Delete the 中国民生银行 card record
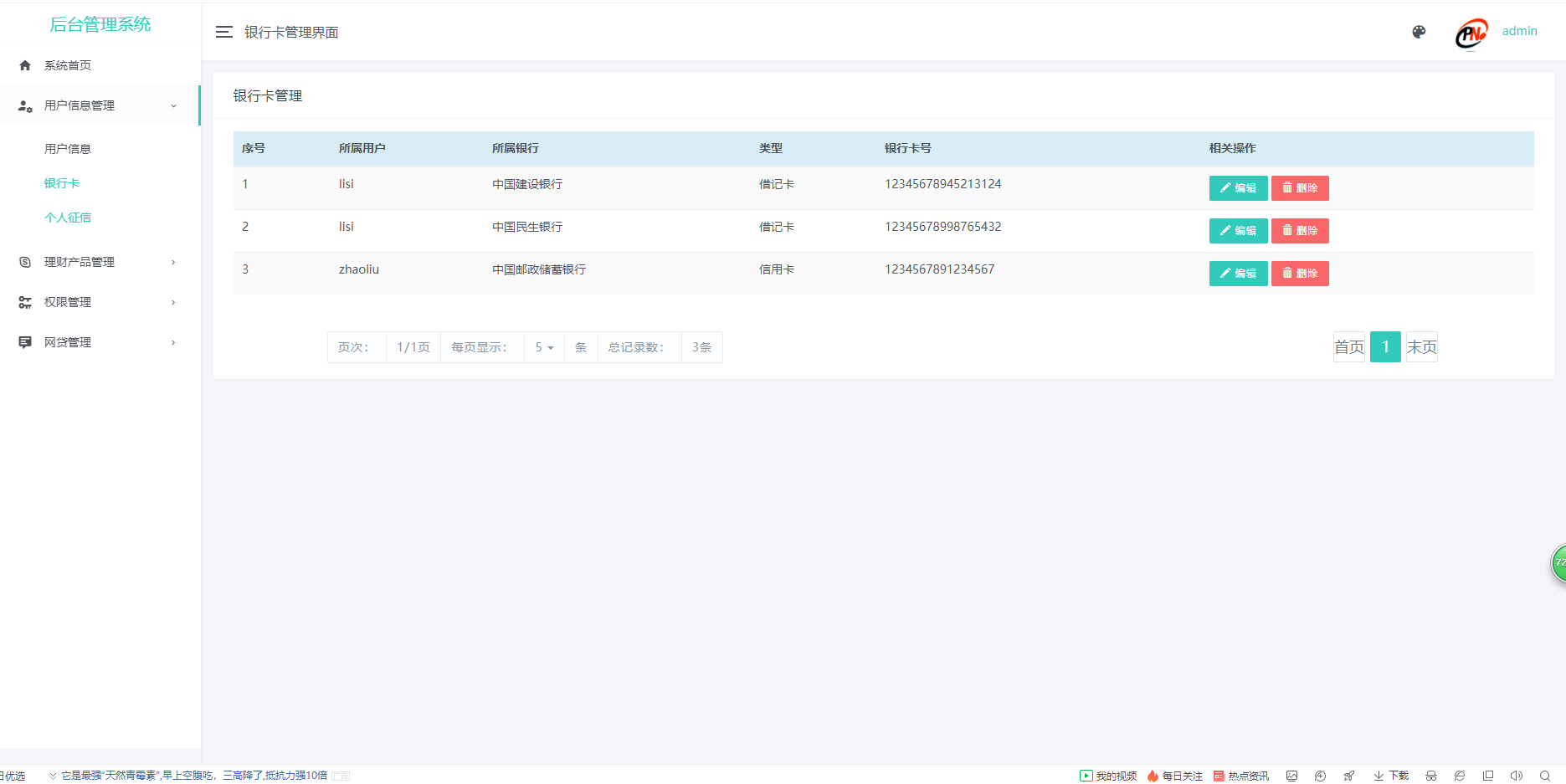1566x784 pixels. [x=1300, y=231]
